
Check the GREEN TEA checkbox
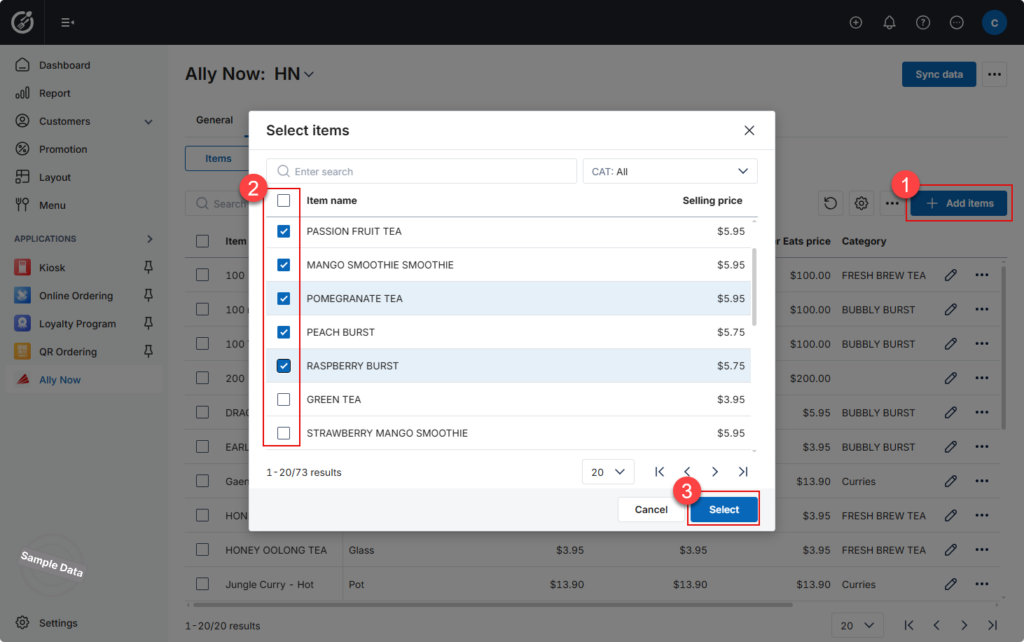(283, 399)
